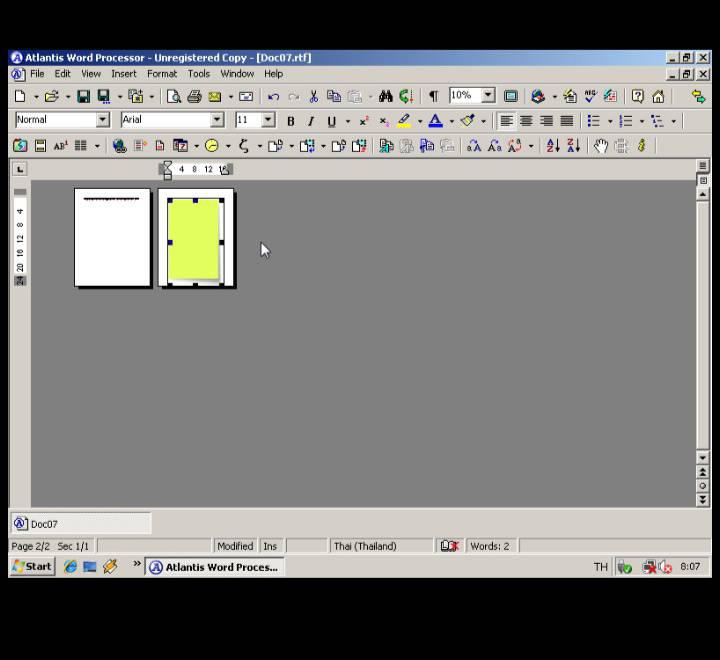Click the help question mark icon
The width and height of the screenshot is (720, 660).
[637, 96]
